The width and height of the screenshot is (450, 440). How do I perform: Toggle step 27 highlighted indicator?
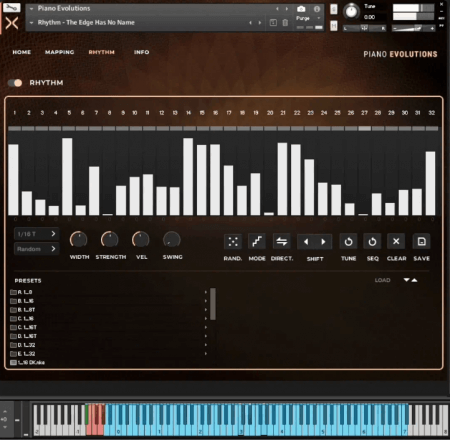[365, 128]
